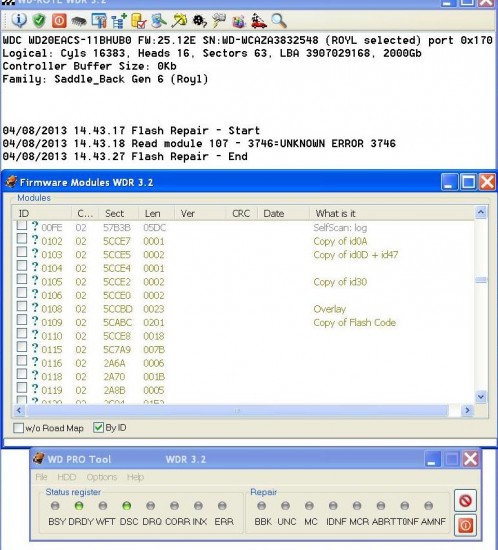498x550 pixels.
Task: Click the yellow database checkmark toolbar icon
Action: tap(139, 21)
